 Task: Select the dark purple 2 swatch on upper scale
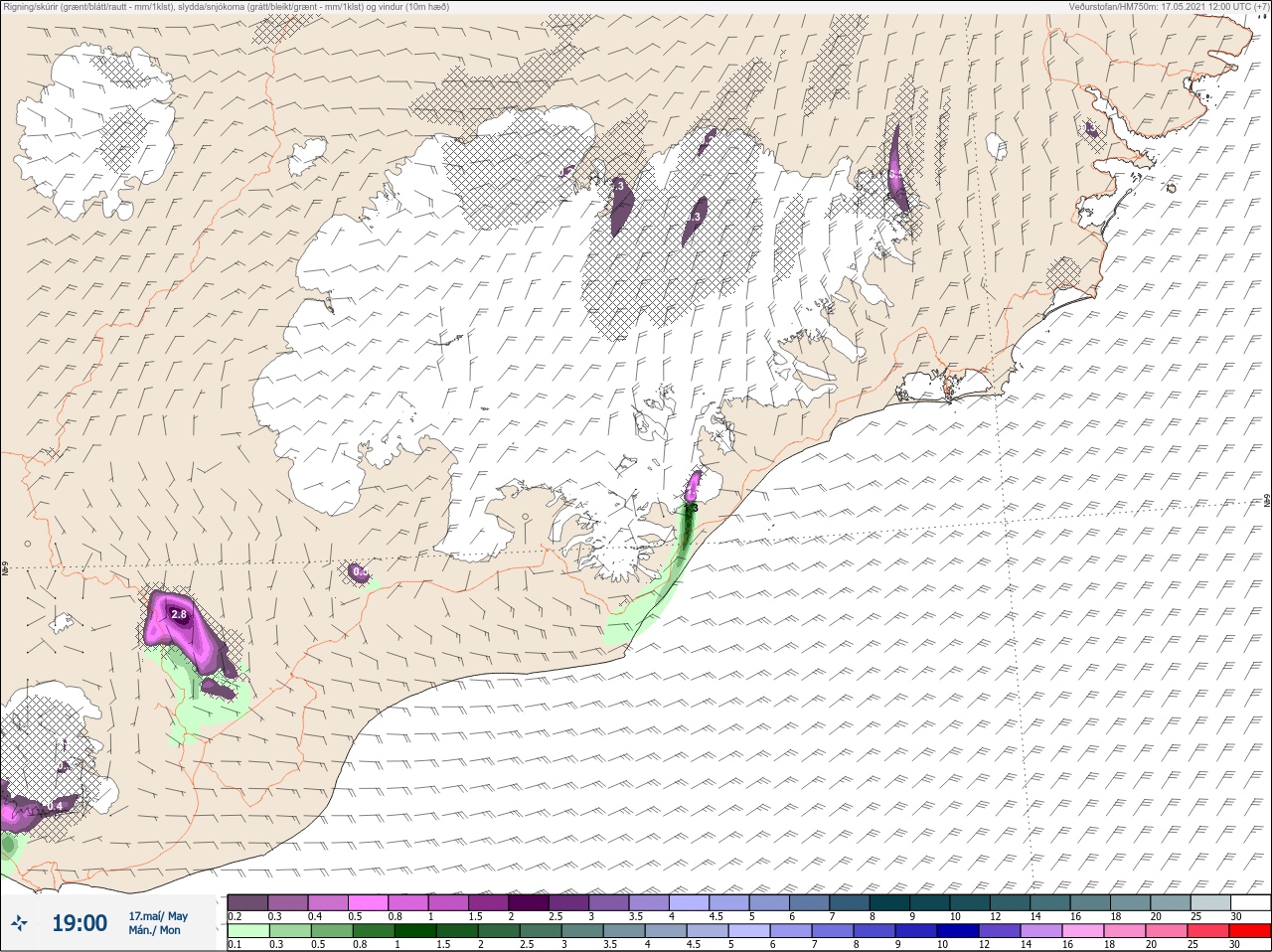point(530,902)
